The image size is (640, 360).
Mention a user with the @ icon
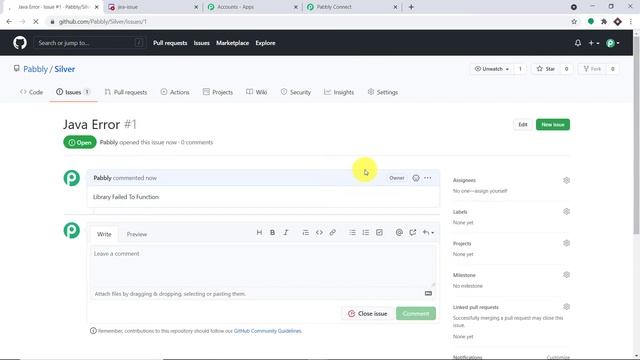399,233
